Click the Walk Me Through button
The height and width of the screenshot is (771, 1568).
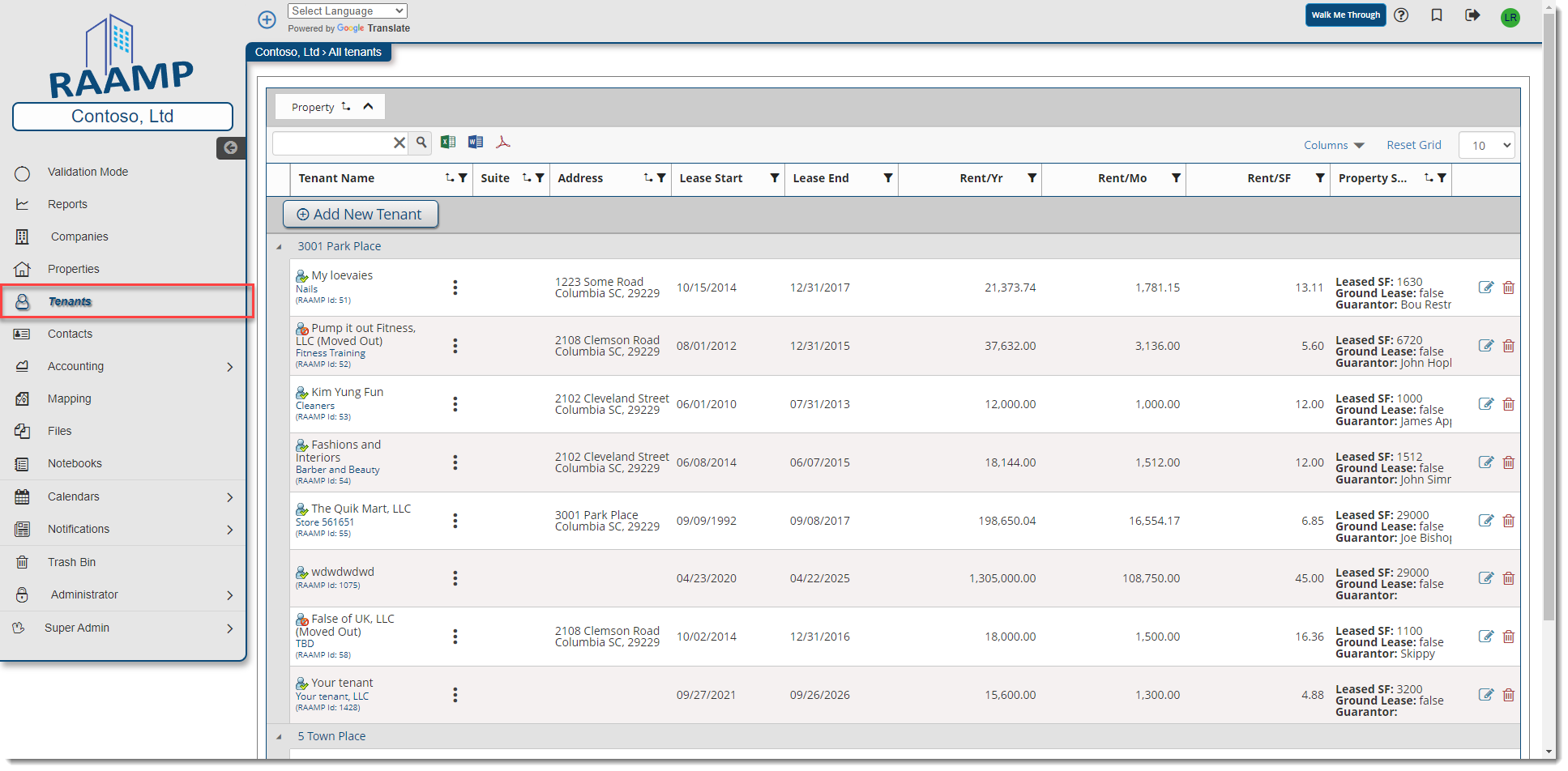pos(1345,15)
